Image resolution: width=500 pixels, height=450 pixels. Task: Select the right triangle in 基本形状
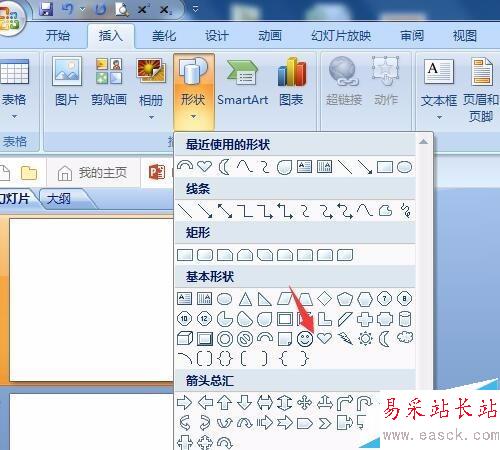point(265,299)
